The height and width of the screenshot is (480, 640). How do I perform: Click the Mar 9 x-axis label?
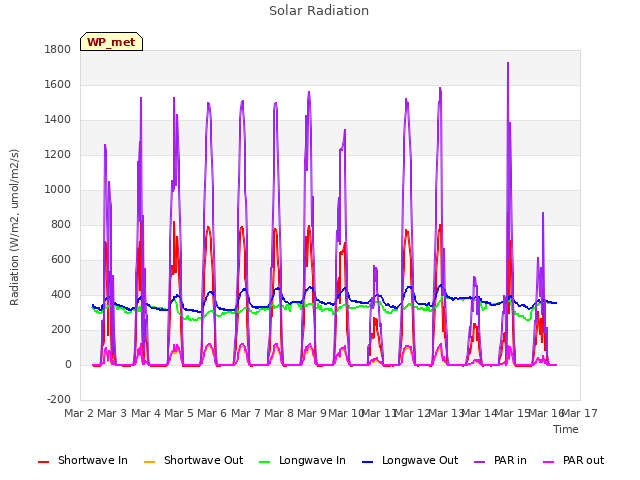tap(312, 413)
